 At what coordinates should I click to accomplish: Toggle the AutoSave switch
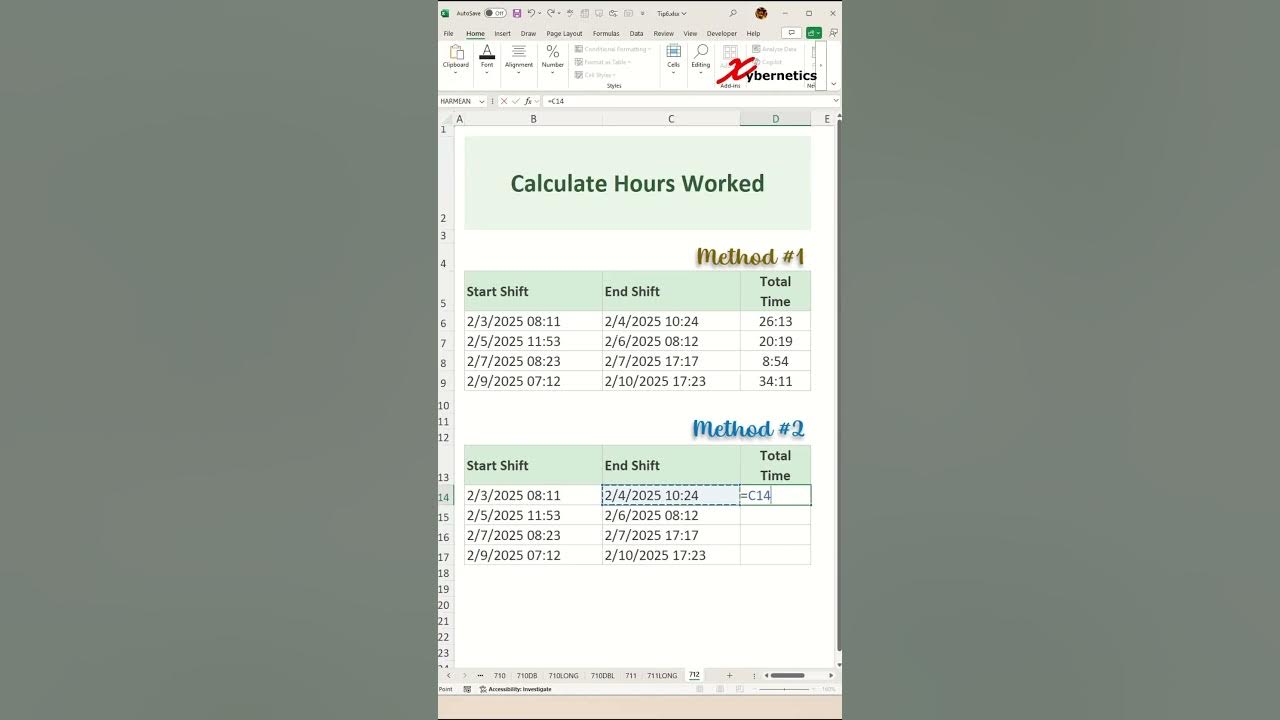pos(495,13)
